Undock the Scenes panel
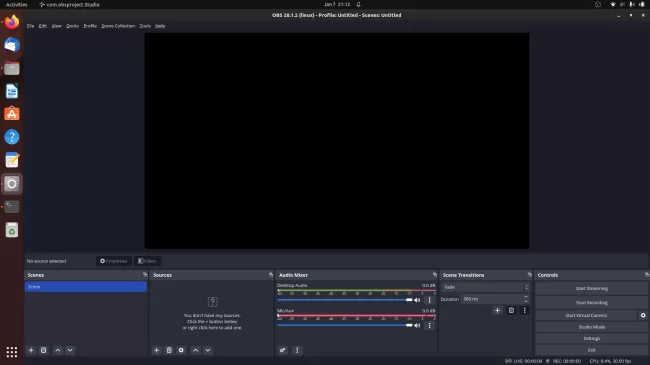The width and height of the screenshot is (650, 365). tap(145, 275)
